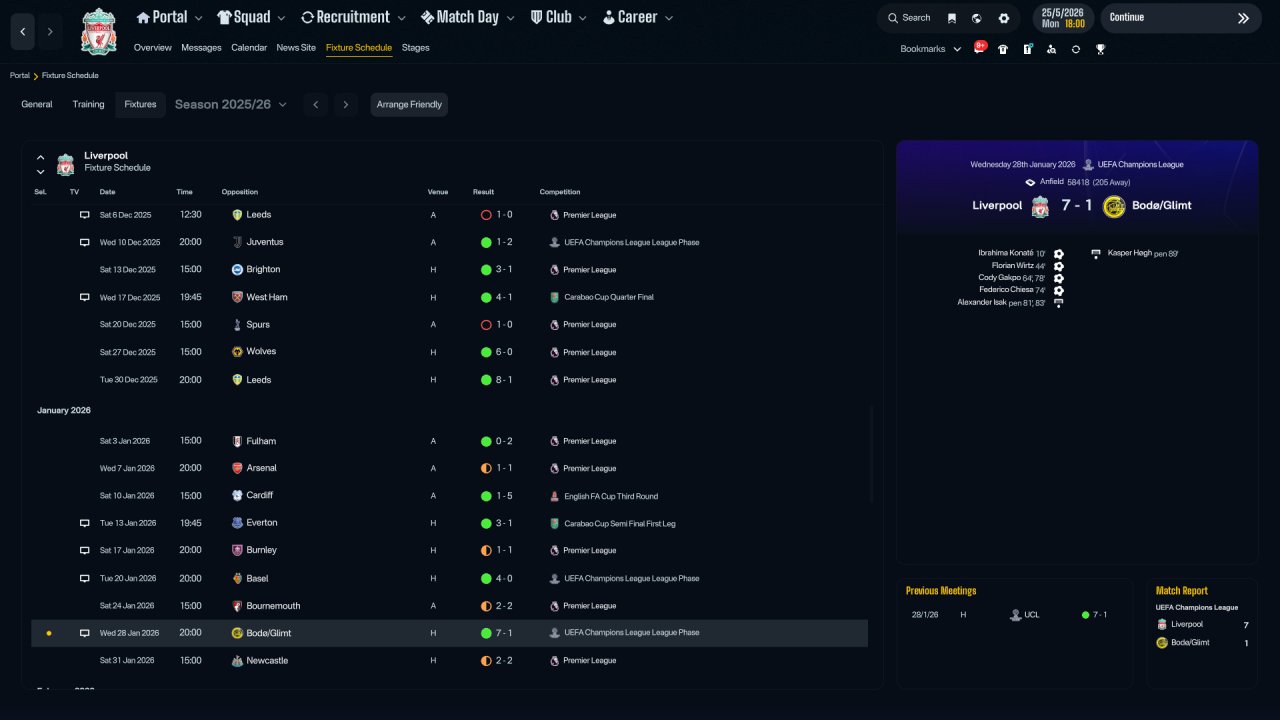Open the Season 2025/26 selector

click(231, 104)
